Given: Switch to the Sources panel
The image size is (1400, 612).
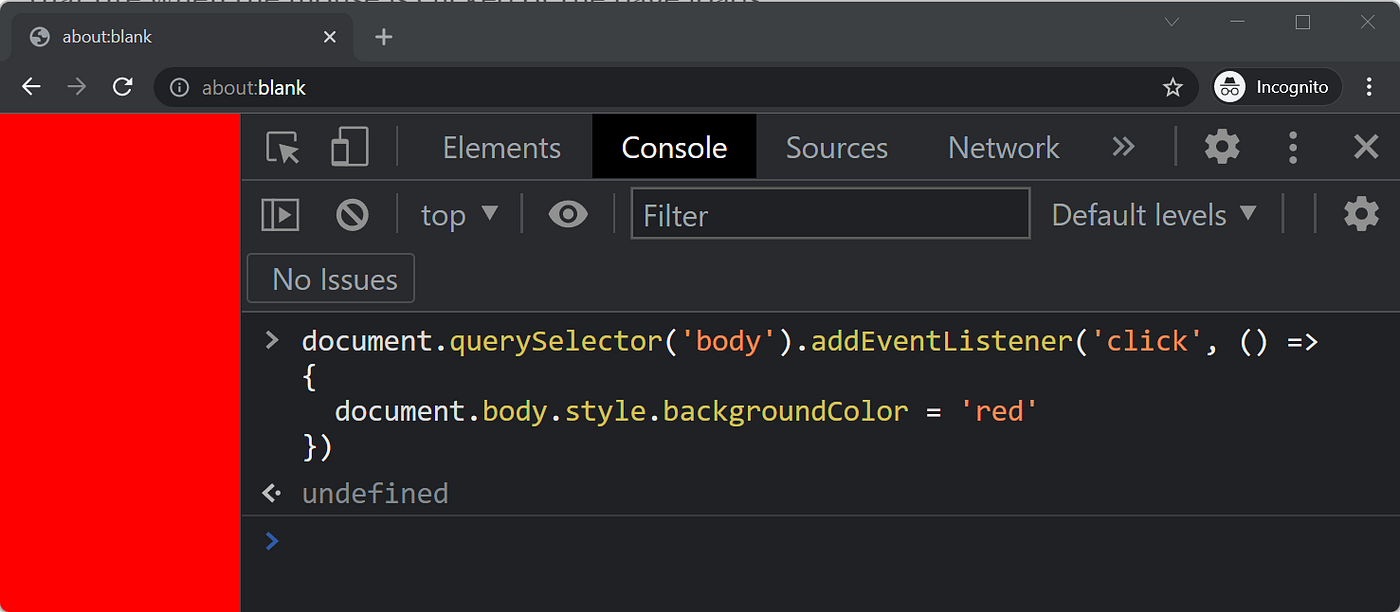Looking at the screenshot, I should pos(836,147).
